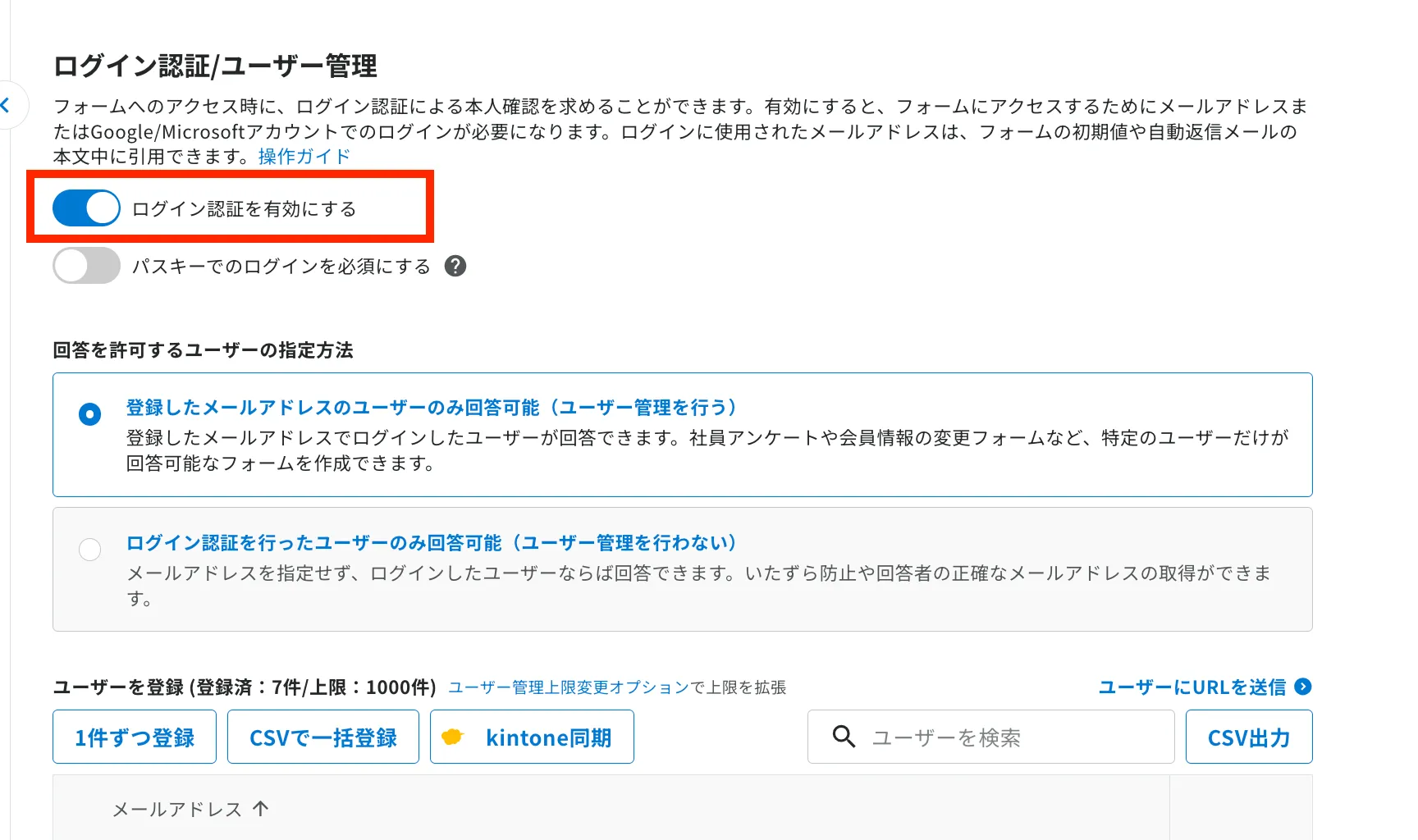Select the 登録したメールアドレスのユーザーのみ回答可能 radio button
The image size is (1418, 840).
pos(89,414)
